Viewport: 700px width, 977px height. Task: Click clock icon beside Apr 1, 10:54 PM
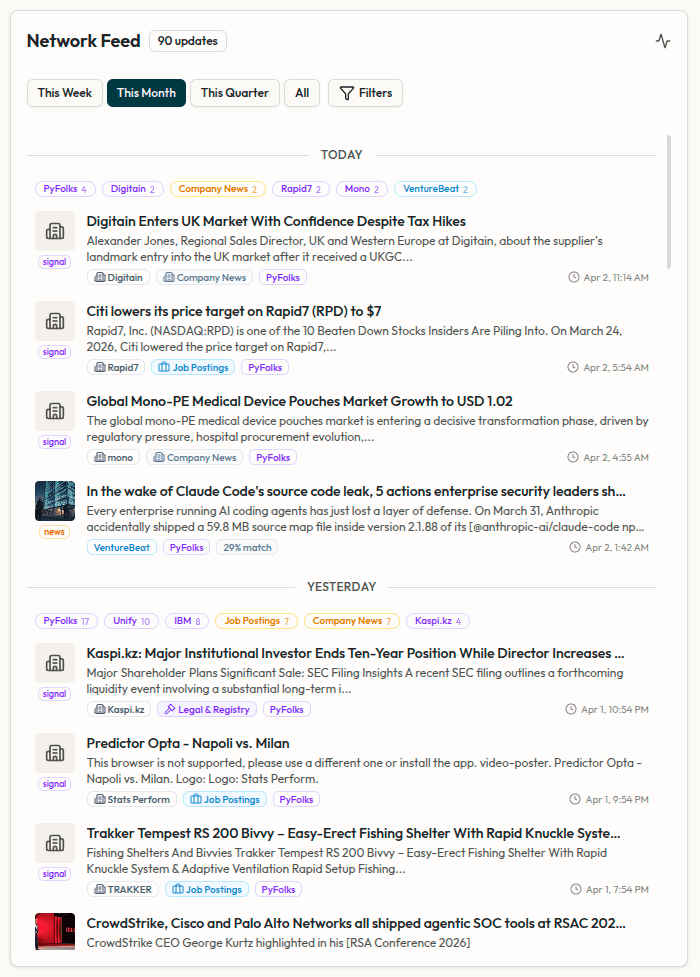[571, 709]
